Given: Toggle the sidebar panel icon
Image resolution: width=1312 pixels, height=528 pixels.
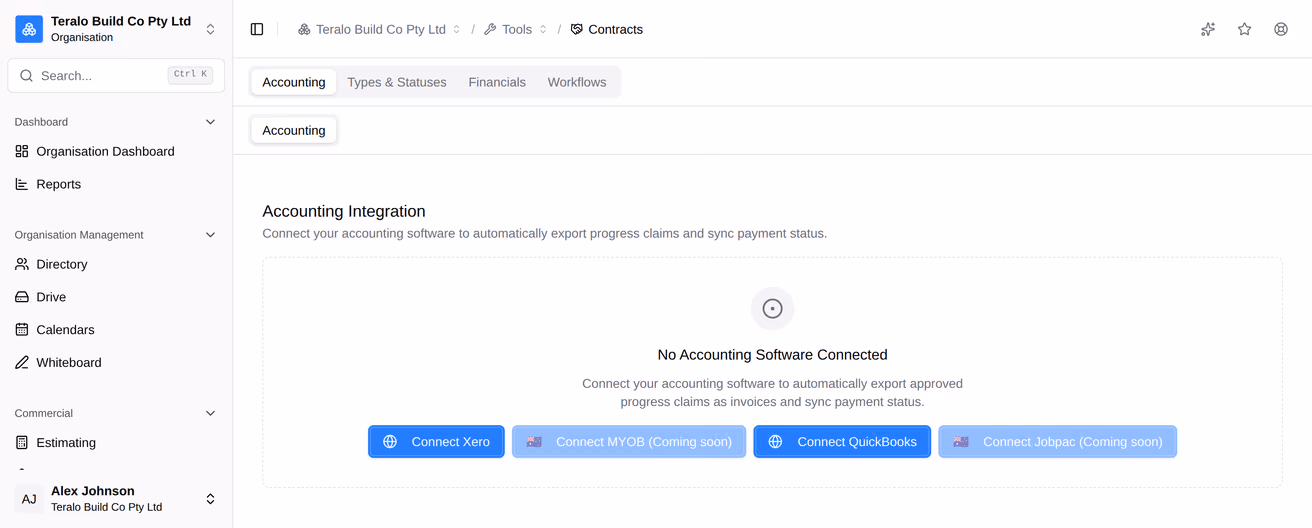Looking at the screenshot, I should 257,29.
